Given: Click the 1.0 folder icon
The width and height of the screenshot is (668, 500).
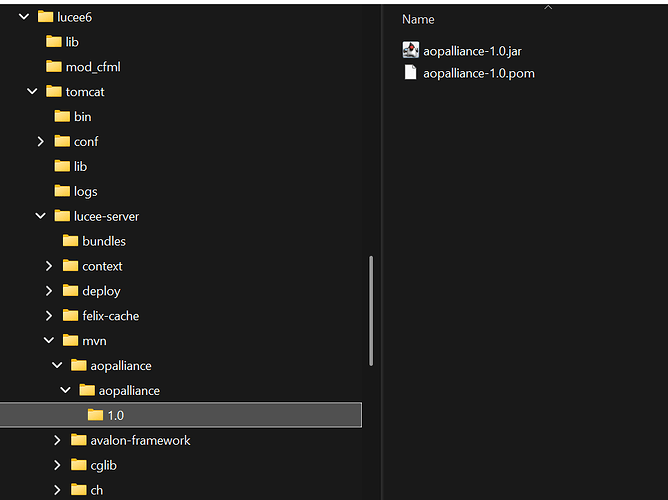Looking at the screenshot, I should (95, 415).
